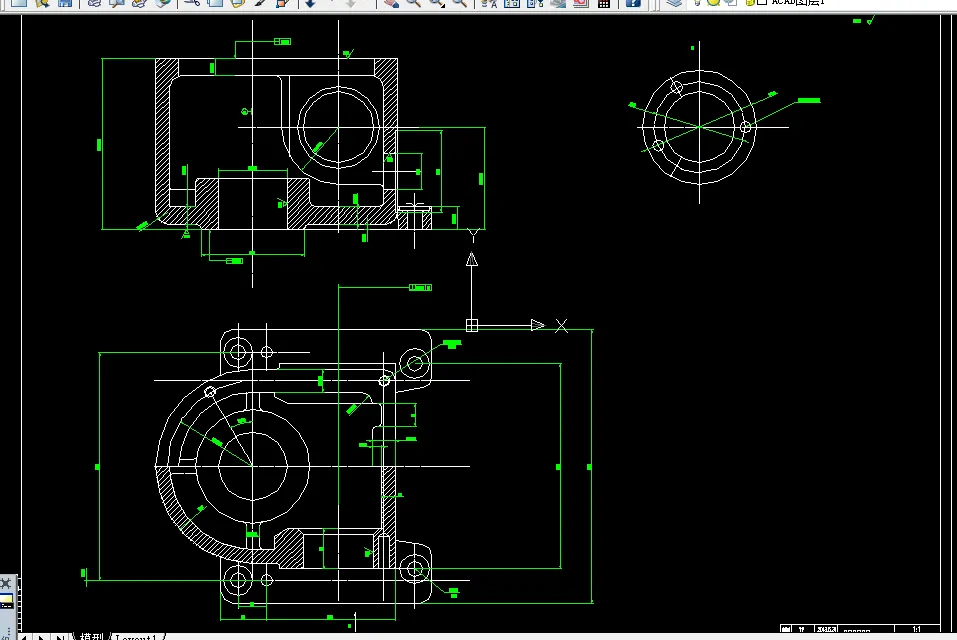Select the Zoom Window magnifier with flyout
This screenshot has height=640, width=957.
click(x=437, y=2)
